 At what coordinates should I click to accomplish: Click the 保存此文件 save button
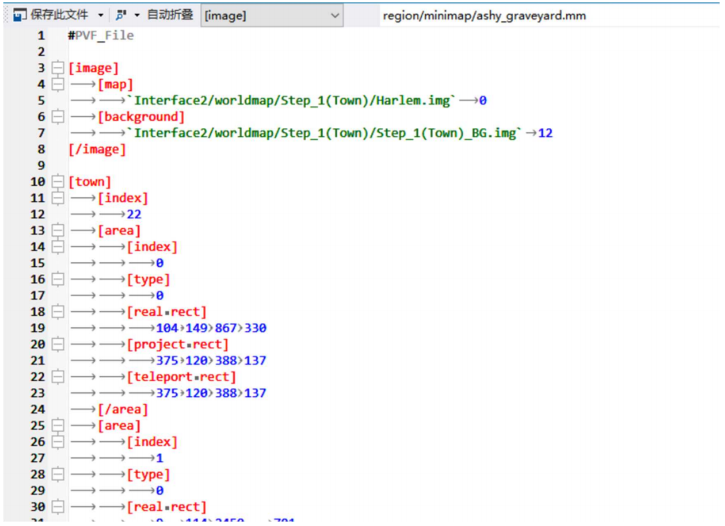click(59, 15)
